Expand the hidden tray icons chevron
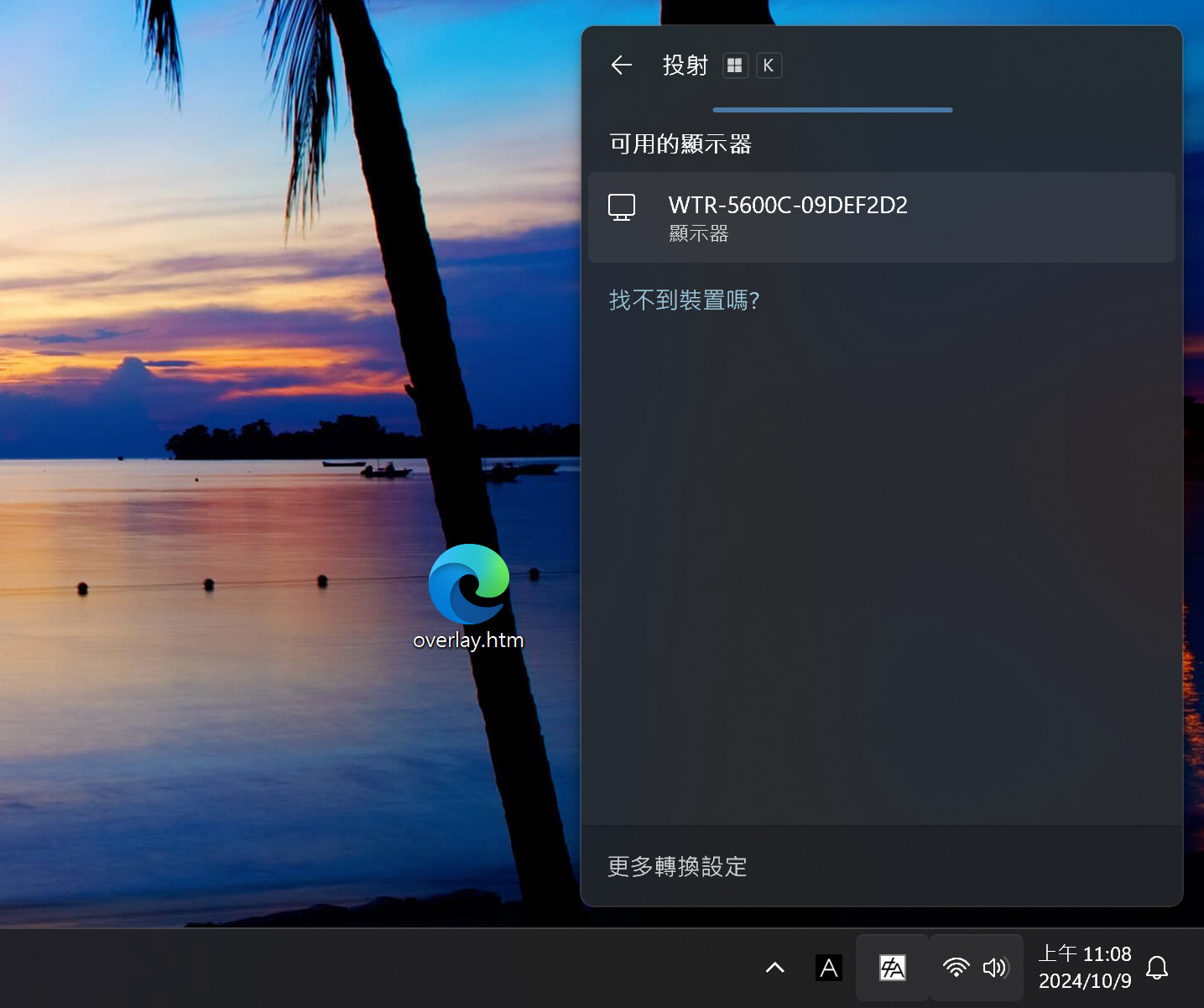This screenshot has height=1008, width=1204. coord(774,968)
